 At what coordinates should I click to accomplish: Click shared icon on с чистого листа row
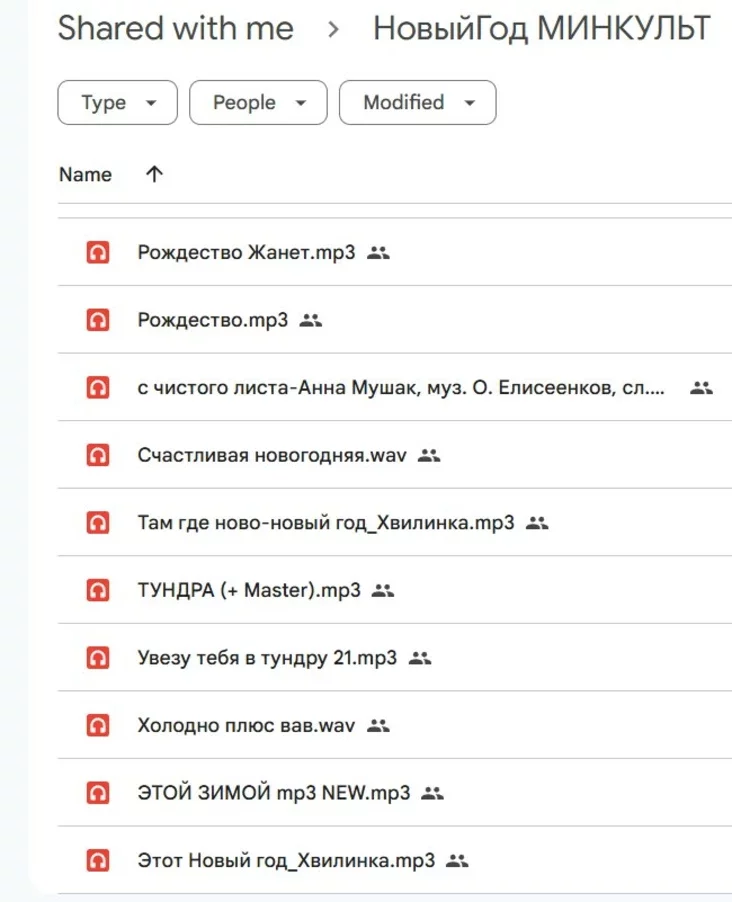coord(701,388)
